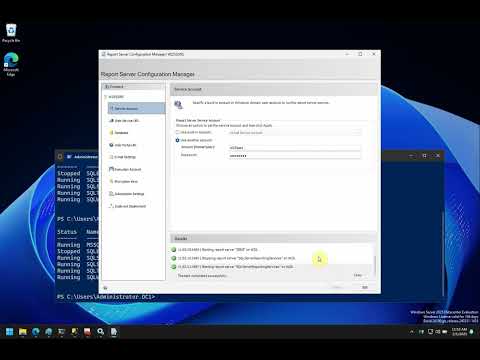Viewport: 480px width, 360px height.
Task: Select the server instance node in sidebar
Action: coord(115,97)
